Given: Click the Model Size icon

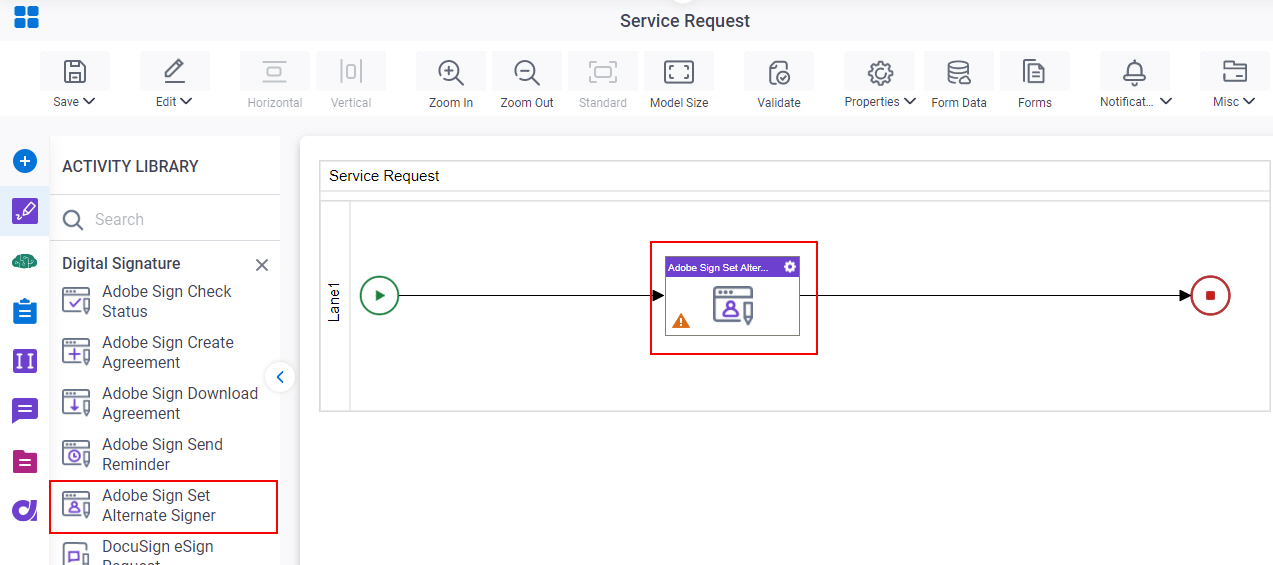Looking at the screenshot, I should 679,72.
